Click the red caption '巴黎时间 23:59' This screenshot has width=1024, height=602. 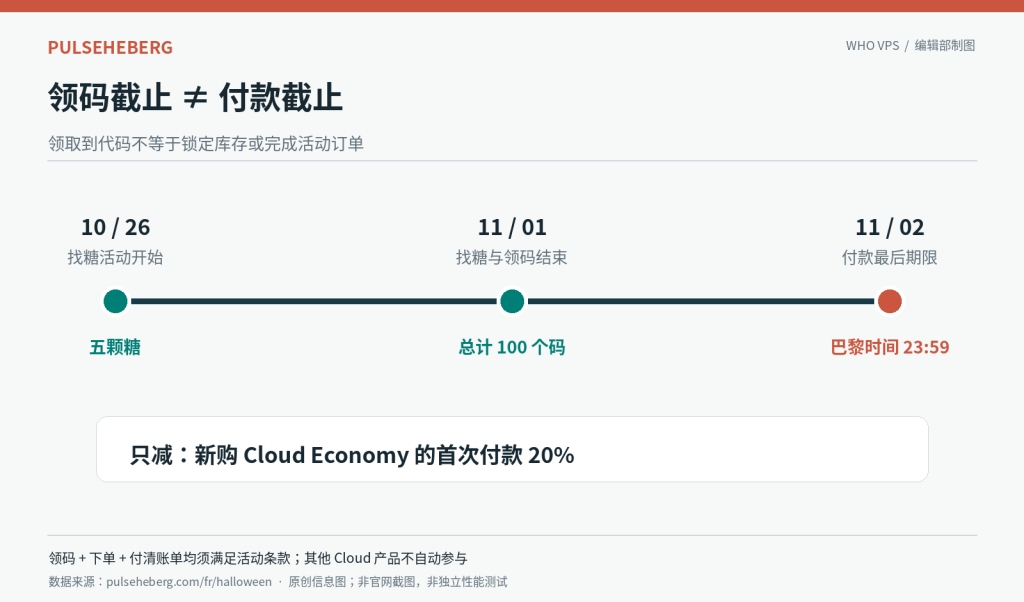click(x=889, y=347)
